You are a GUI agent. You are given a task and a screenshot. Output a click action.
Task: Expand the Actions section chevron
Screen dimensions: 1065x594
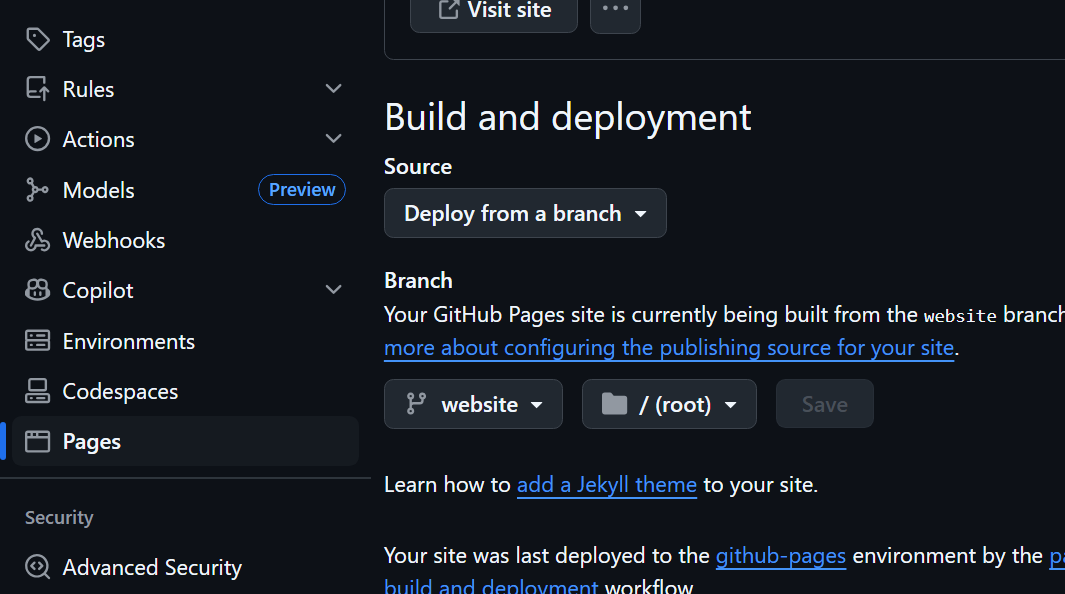[x=333, y=139]
